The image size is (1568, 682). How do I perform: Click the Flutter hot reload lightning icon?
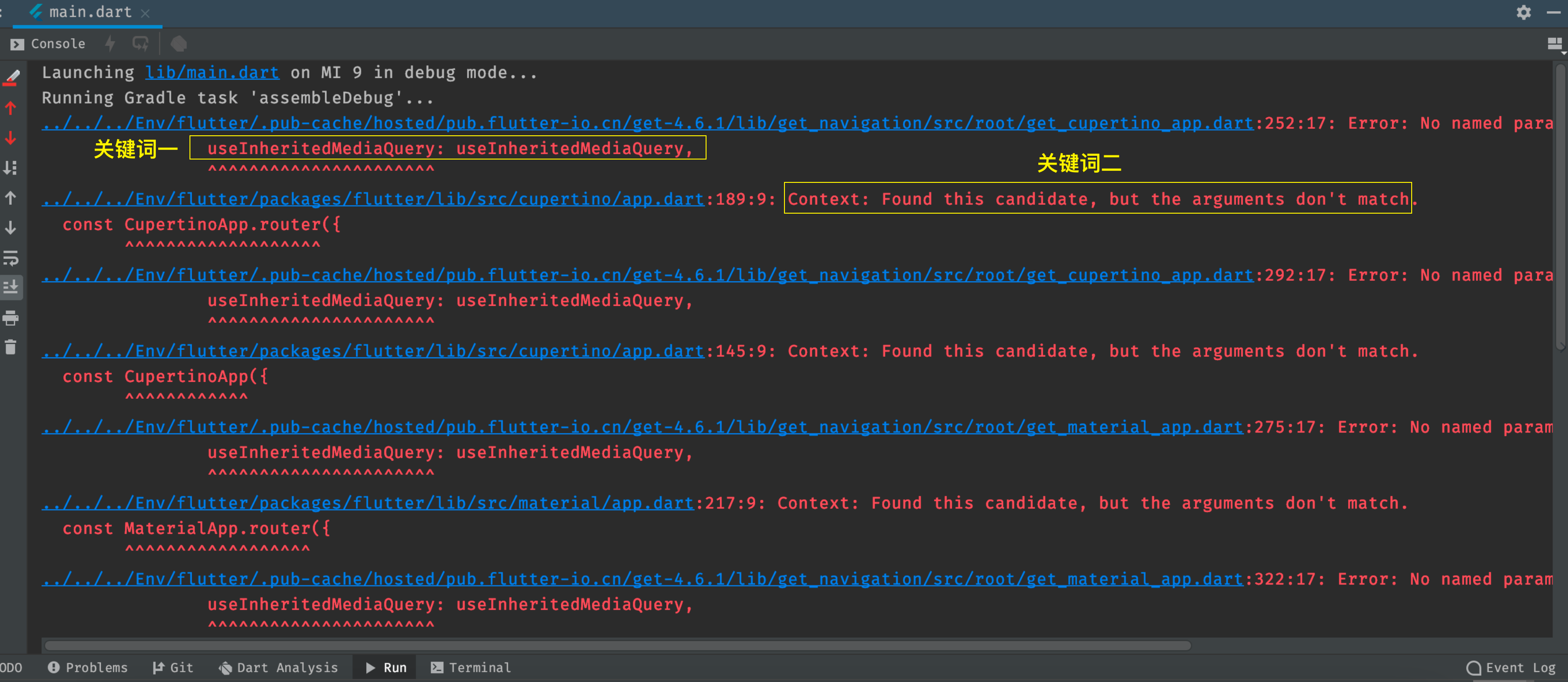click(x=110, y=44)
